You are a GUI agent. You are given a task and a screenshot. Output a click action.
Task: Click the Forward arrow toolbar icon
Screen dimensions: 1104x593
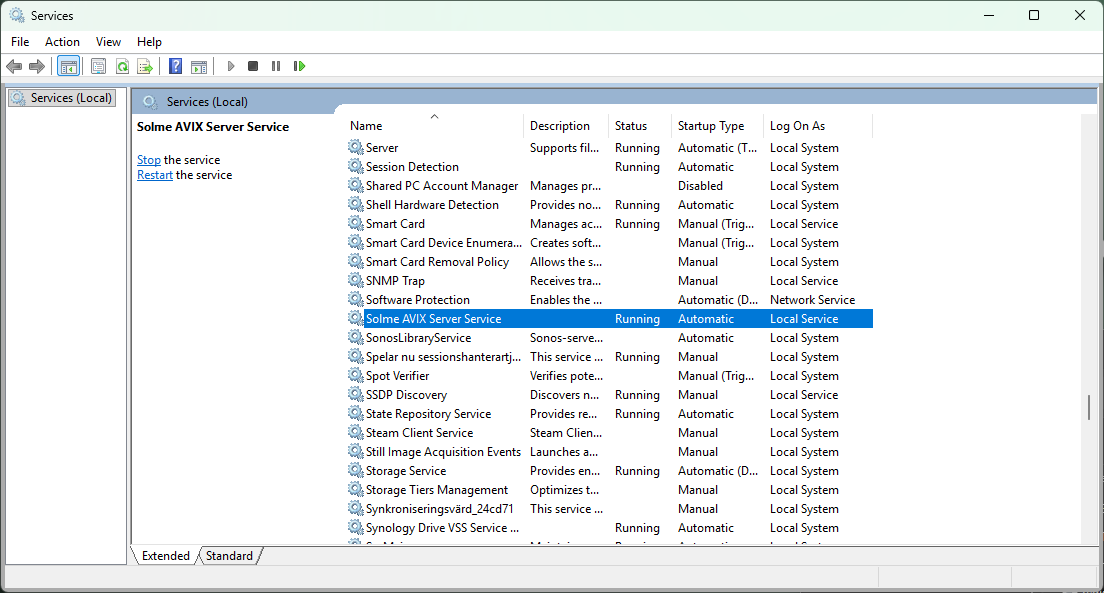tap(37, 66)
